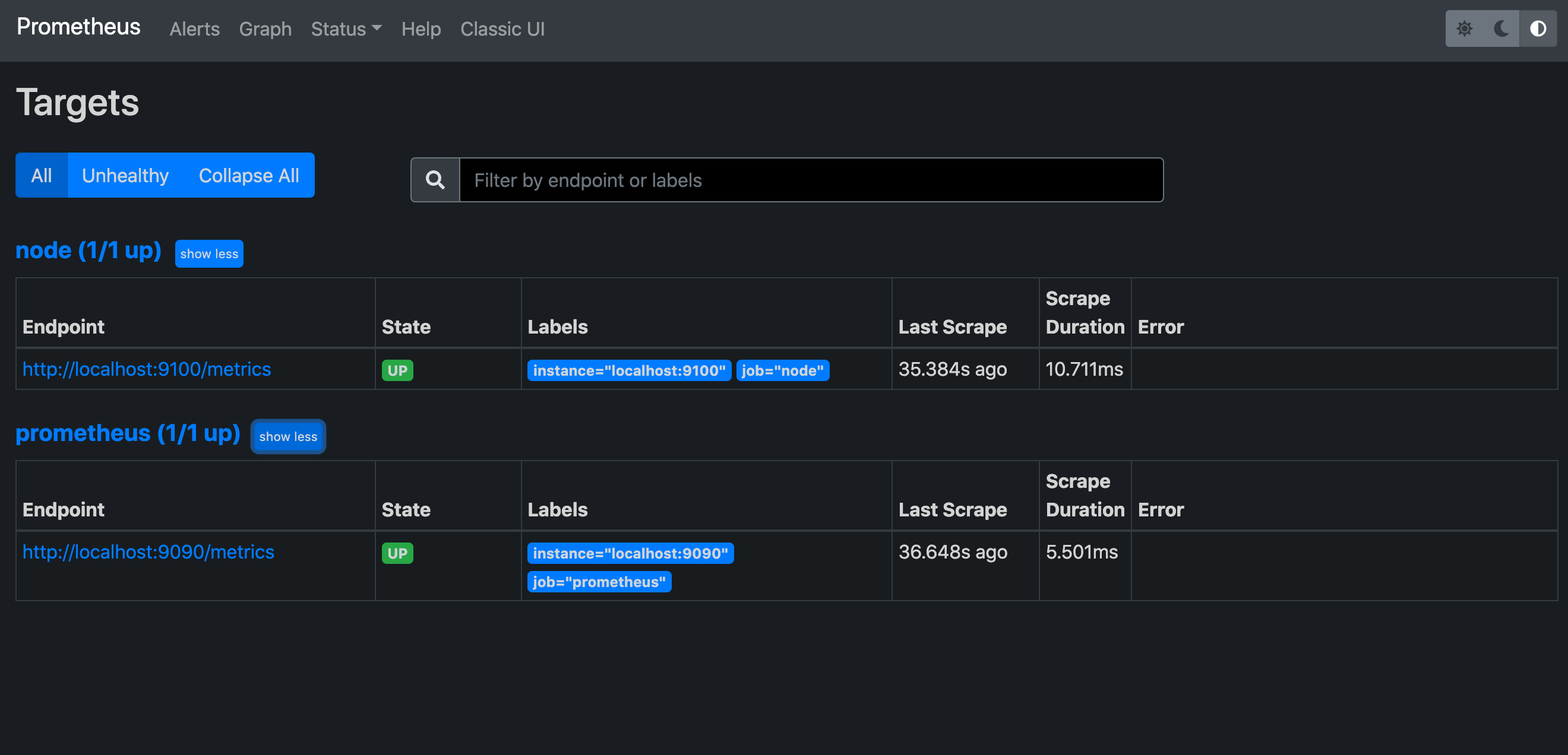The height and width of the screenshot is (755, 1568).
Task: Collapse node pool with show less
Action: pos(209,253)
